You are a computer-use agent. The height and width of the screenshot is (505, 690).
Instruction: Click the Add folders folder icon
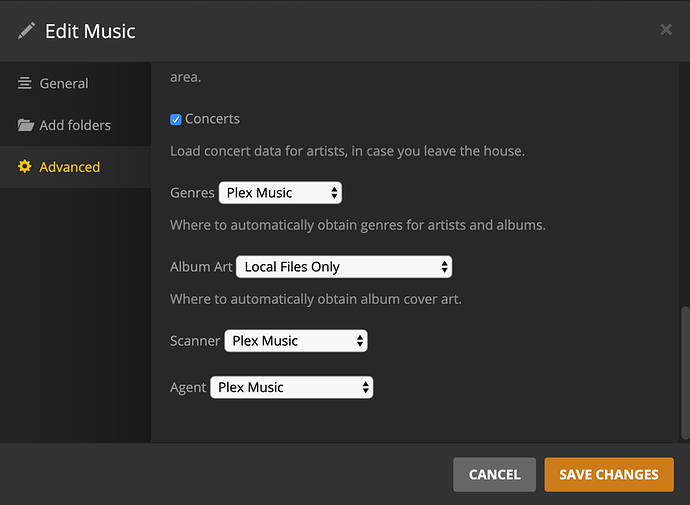pos(25,126)
